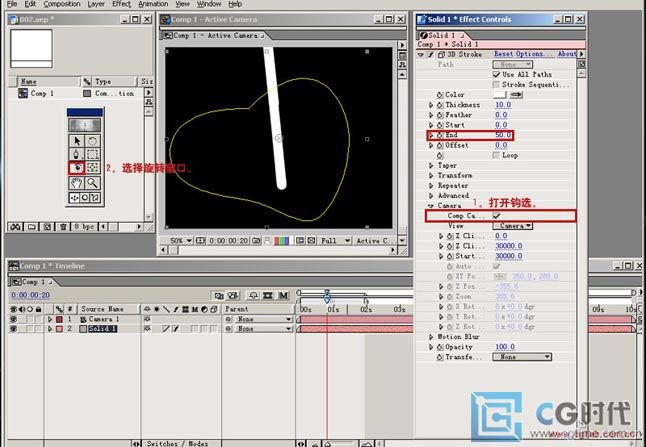Screen dimensions: 646x447
Task: Collapse the 3D Stroke effect group
Action: tap(420, 54)
